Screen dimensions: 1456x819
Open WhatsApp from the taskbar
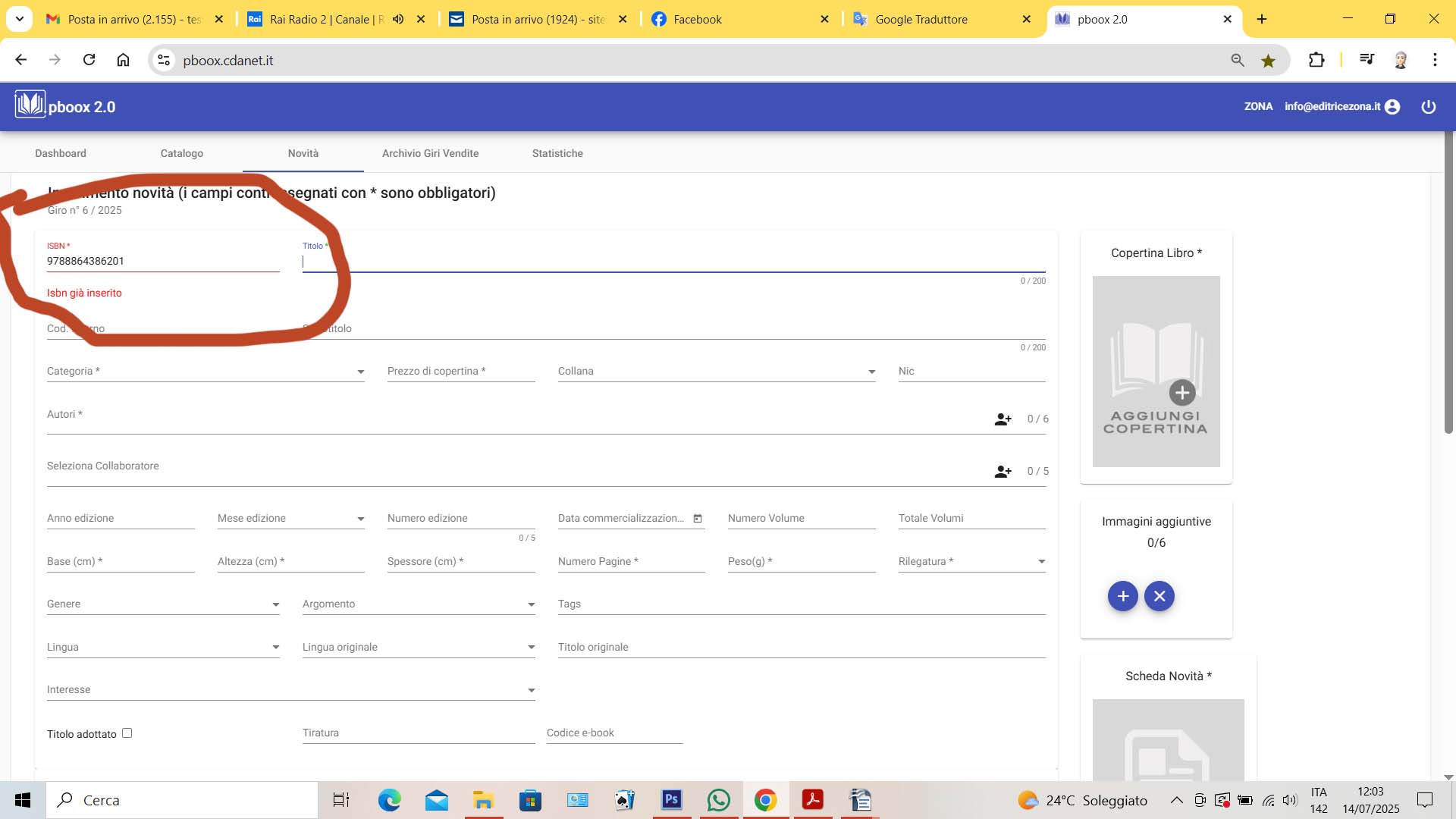point(718,800)
